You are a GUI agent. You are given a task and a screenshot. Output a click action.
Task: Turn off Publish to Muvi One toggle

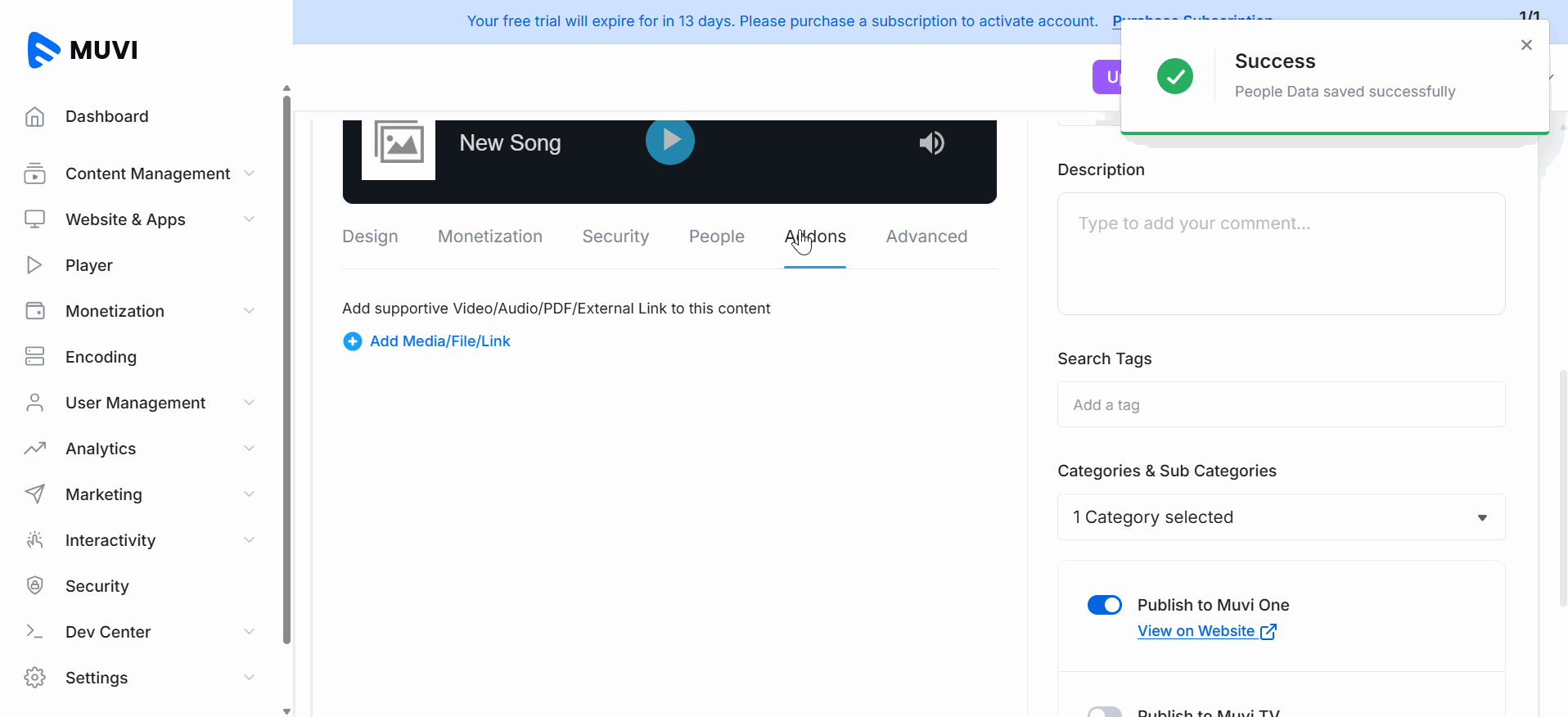(x=1104, y=605)
